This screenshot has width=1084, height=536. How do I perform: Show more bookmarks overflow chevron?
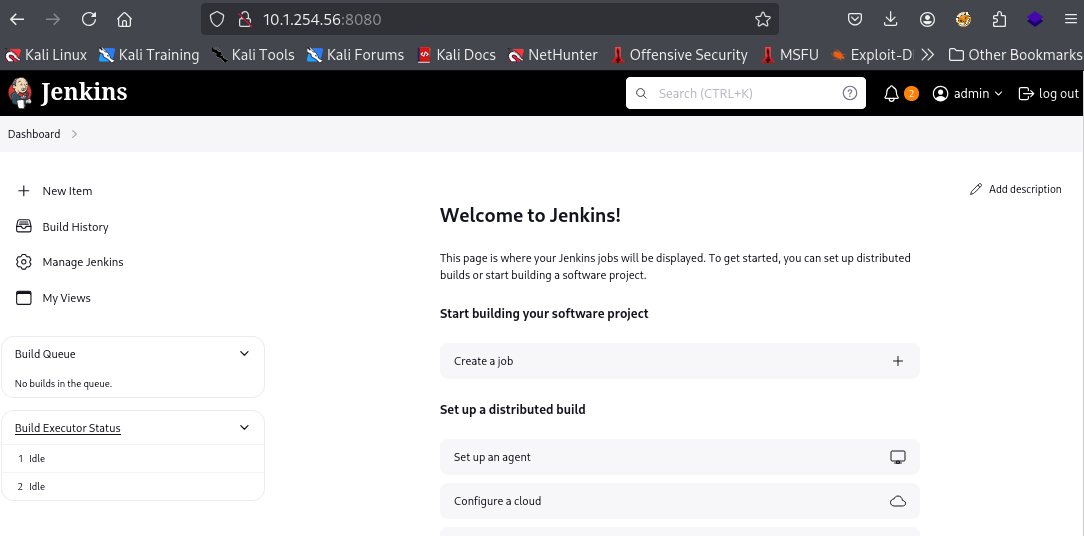[928, 55]
